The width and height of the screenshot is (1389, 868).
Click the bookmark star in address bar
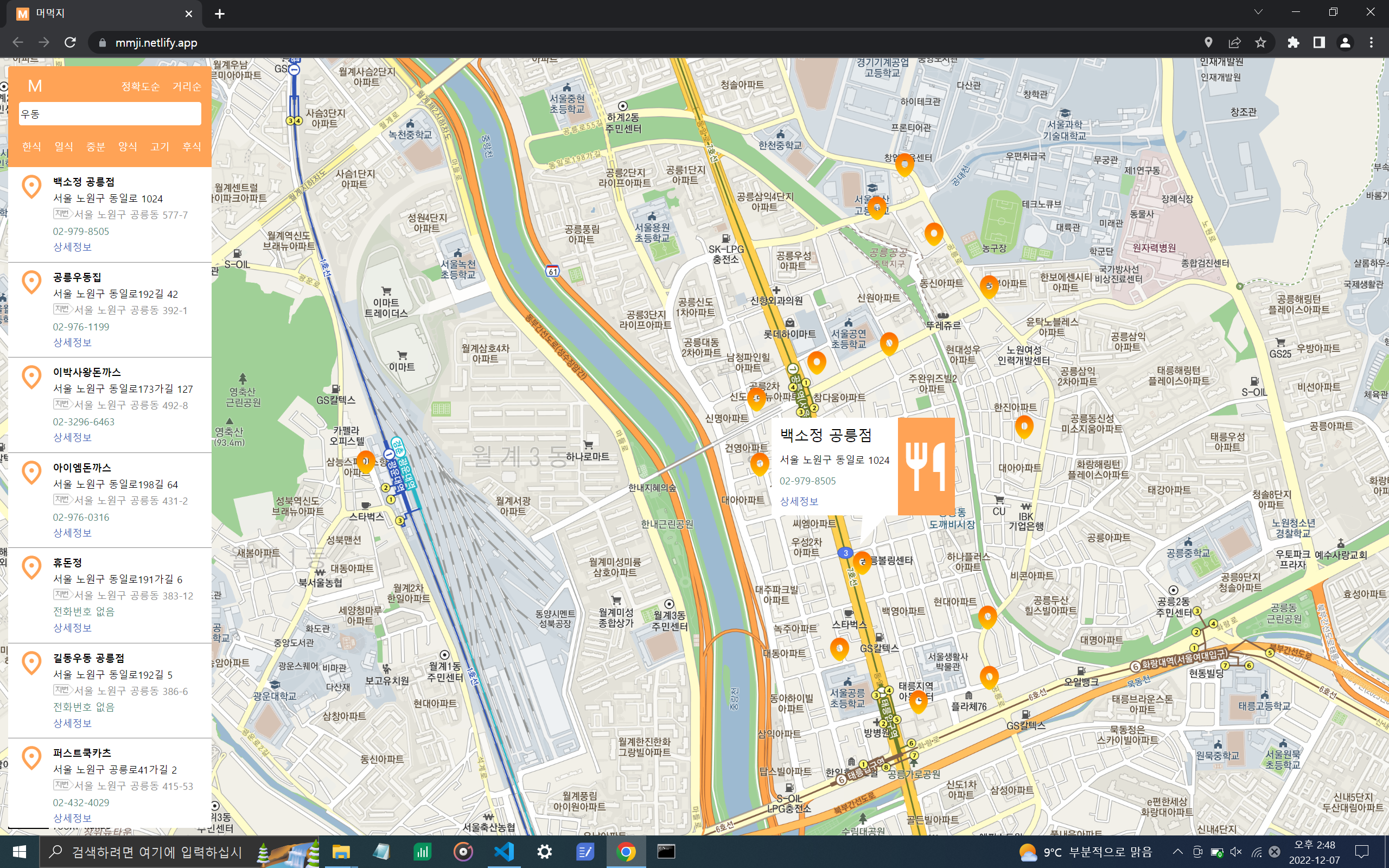pos(1260,42)
